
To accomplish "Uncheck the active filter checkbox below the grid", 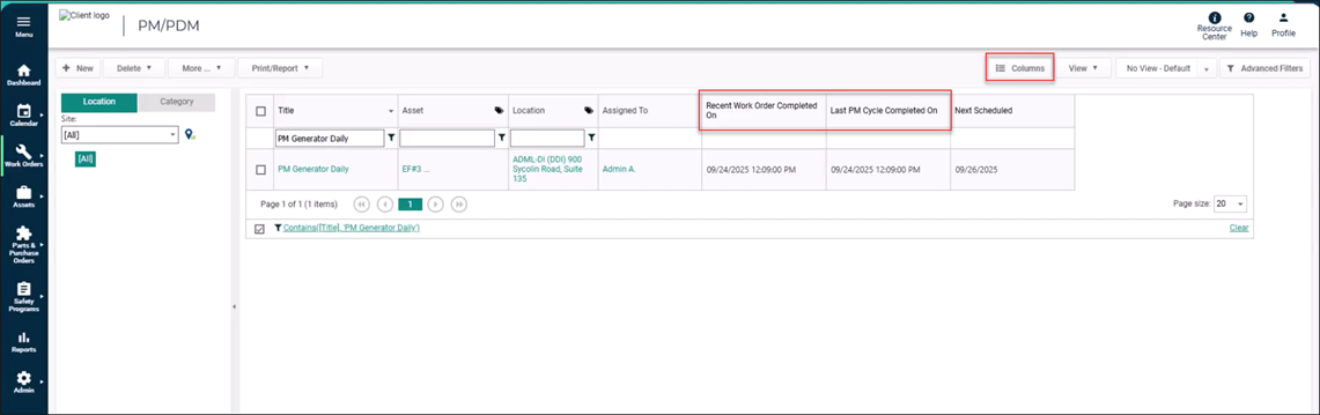I will [260, 229].
